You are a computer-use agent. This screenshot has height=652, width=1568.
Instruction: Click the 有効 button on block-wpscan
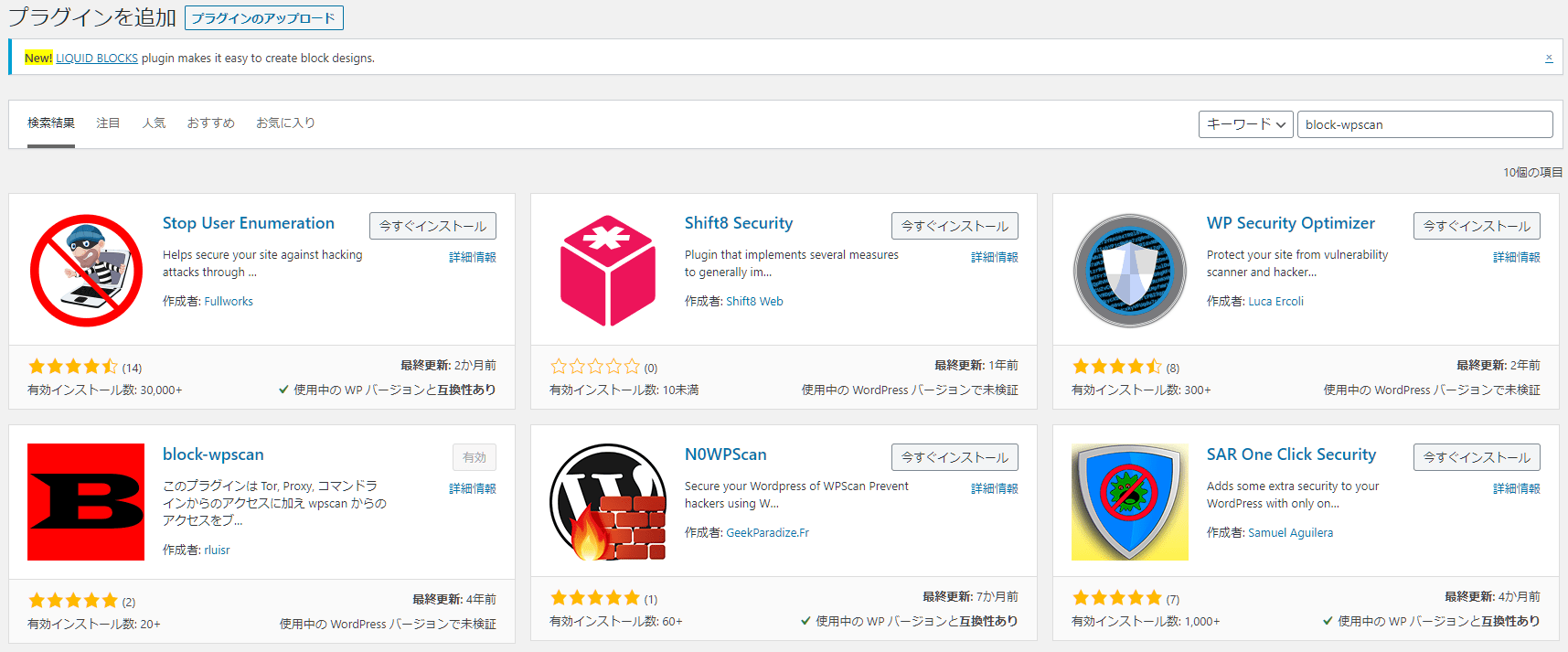pos(475,457)
